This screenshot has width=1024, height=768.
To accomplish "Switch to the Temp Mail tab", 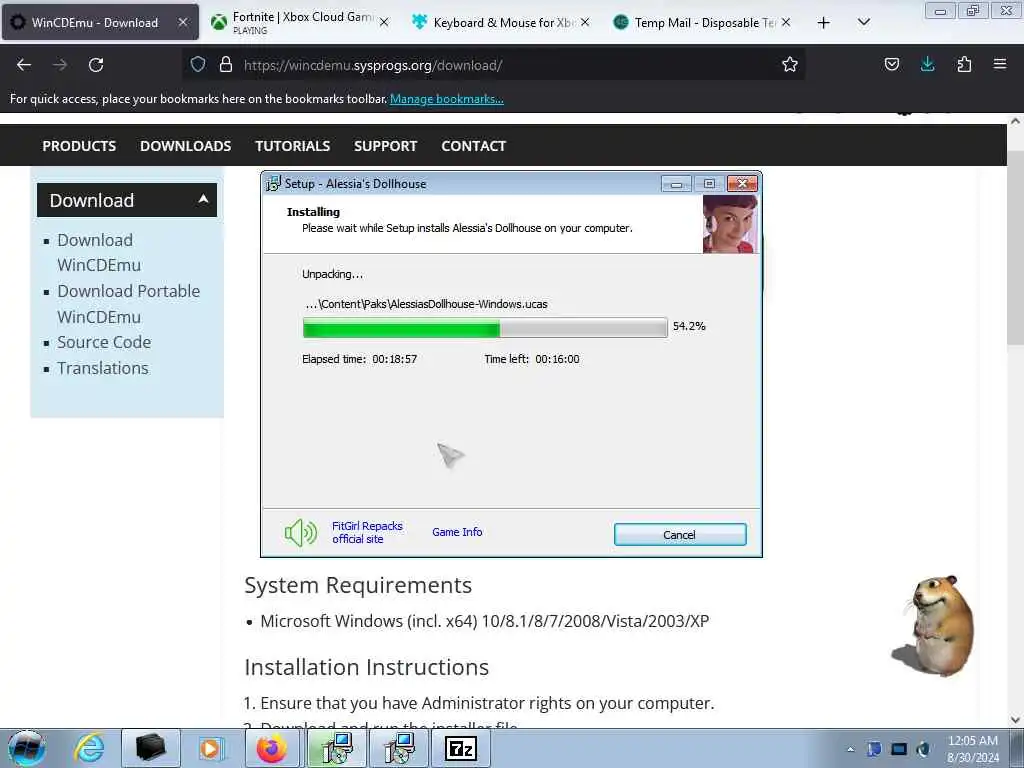I will 703,22.
